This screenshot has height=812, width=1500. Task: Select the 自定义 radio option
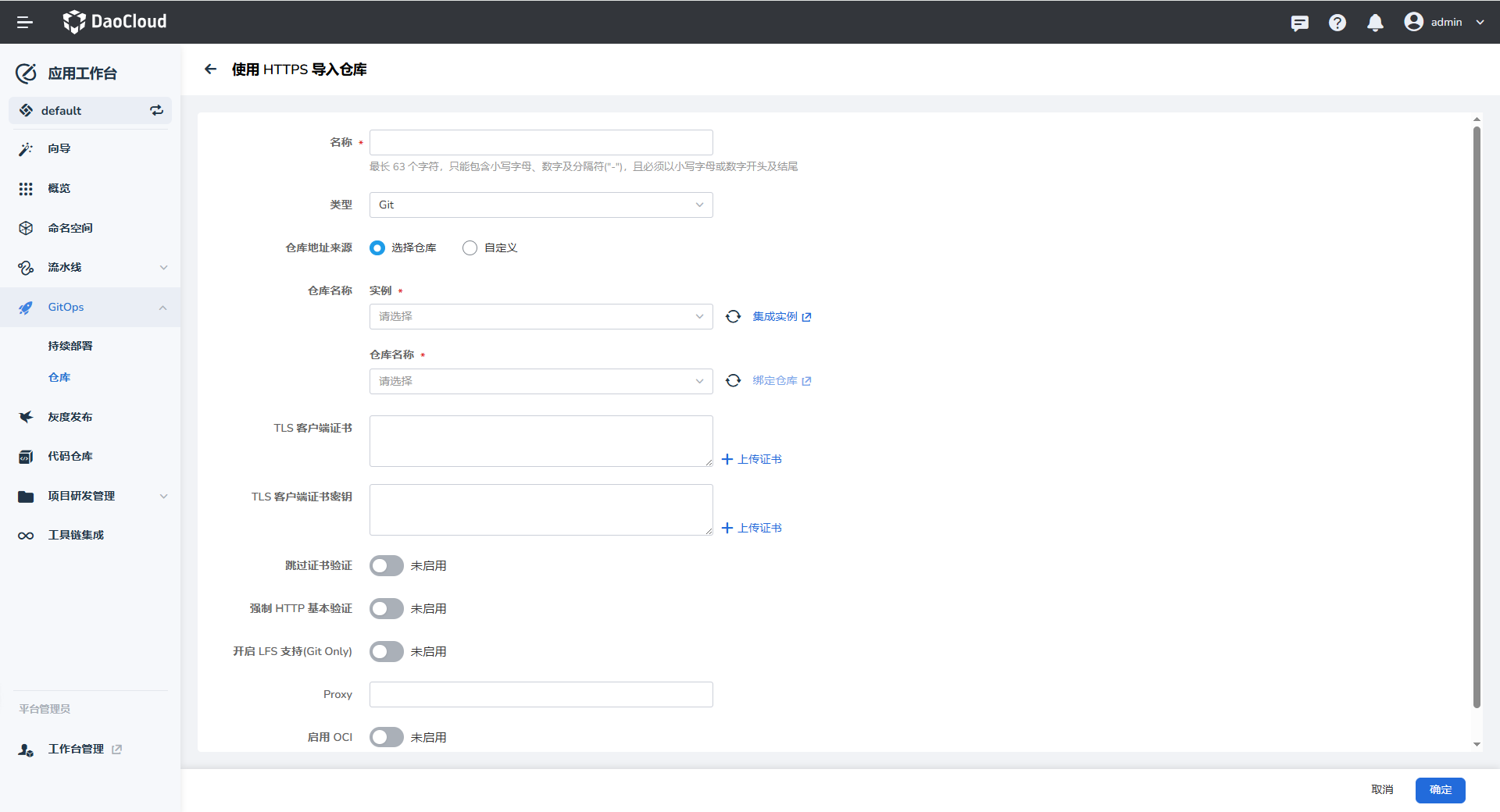(x=470, y=248)
